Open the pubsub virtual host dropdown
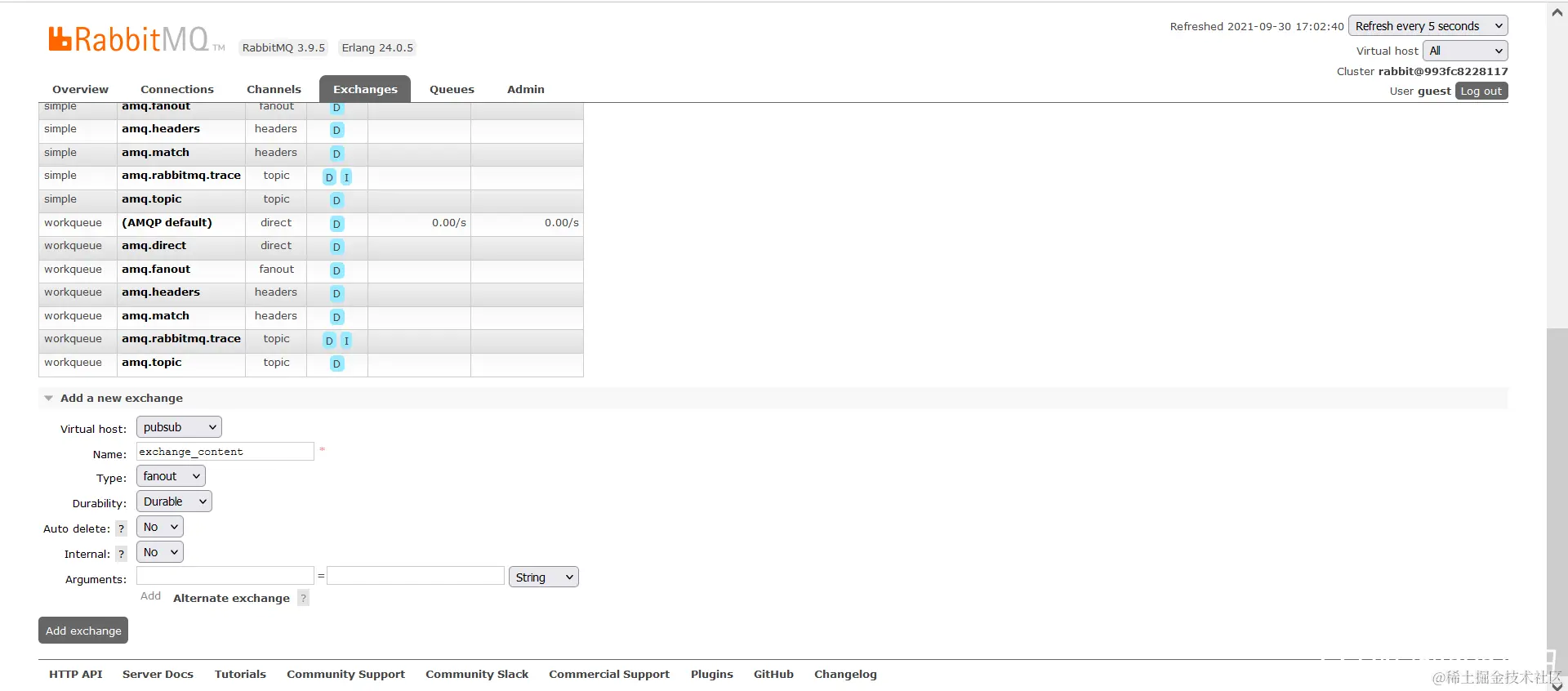The height and width of the screenshot is (691, 1568). (x=179, y=427)
